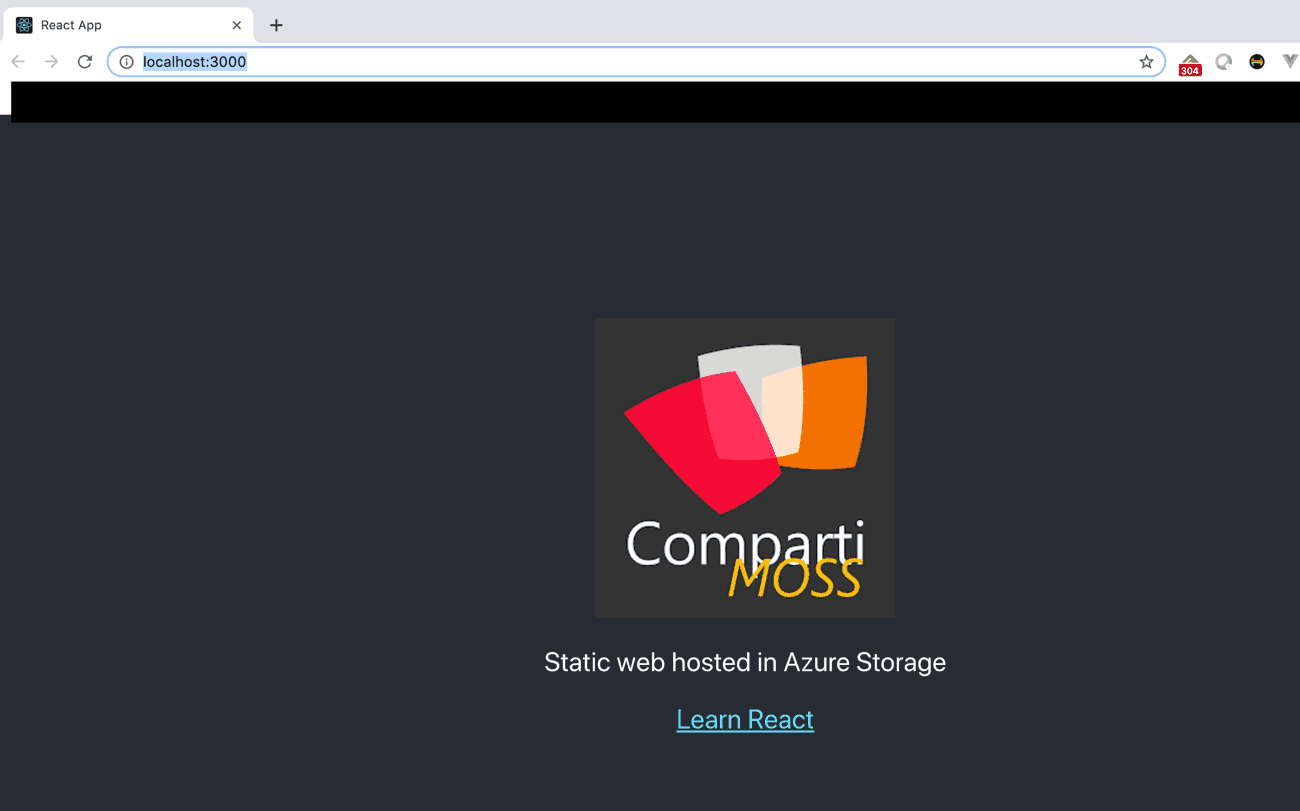
Task: Open the extension showing red 304 badge
Action: [x=1190, y=64]
